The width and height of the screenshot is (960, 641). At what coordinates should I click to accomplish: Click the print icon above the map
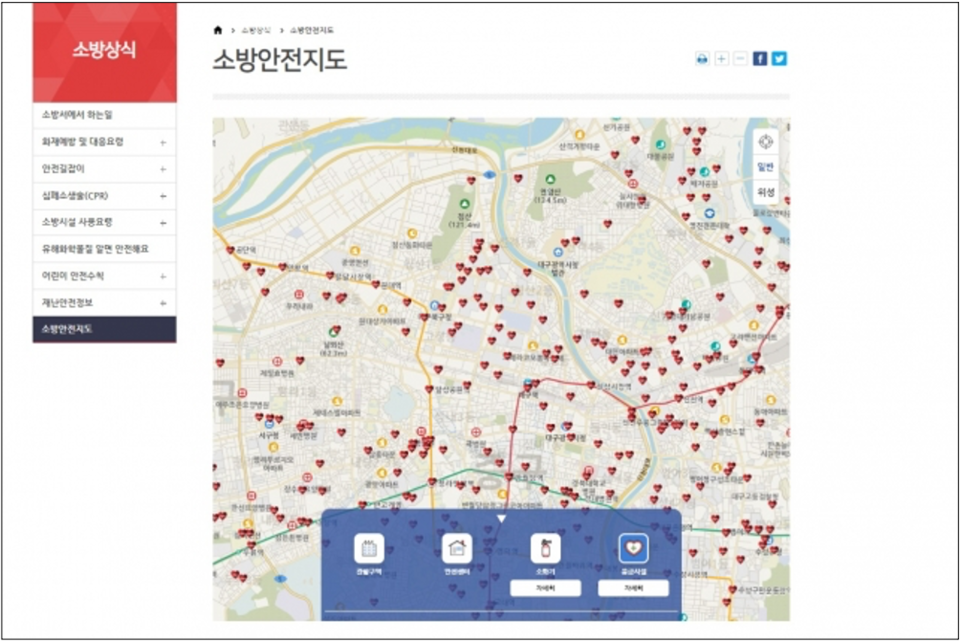702,58
